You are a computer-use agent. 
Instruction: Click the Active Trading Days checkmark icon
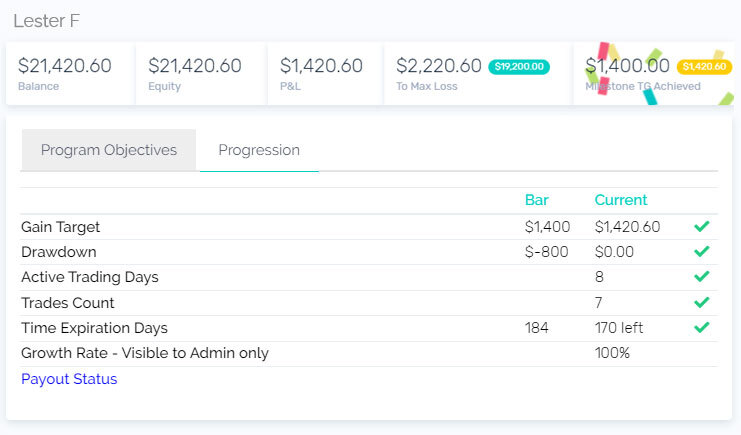(701, 277)
